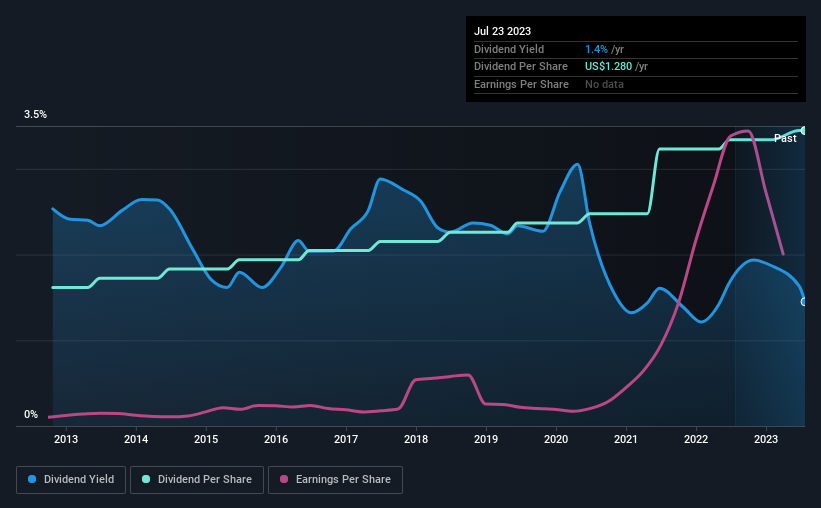Viewport: 821px width, 508px height.
Task: Click the 2022 x-axis year label
Action: [x=696, y=439]
